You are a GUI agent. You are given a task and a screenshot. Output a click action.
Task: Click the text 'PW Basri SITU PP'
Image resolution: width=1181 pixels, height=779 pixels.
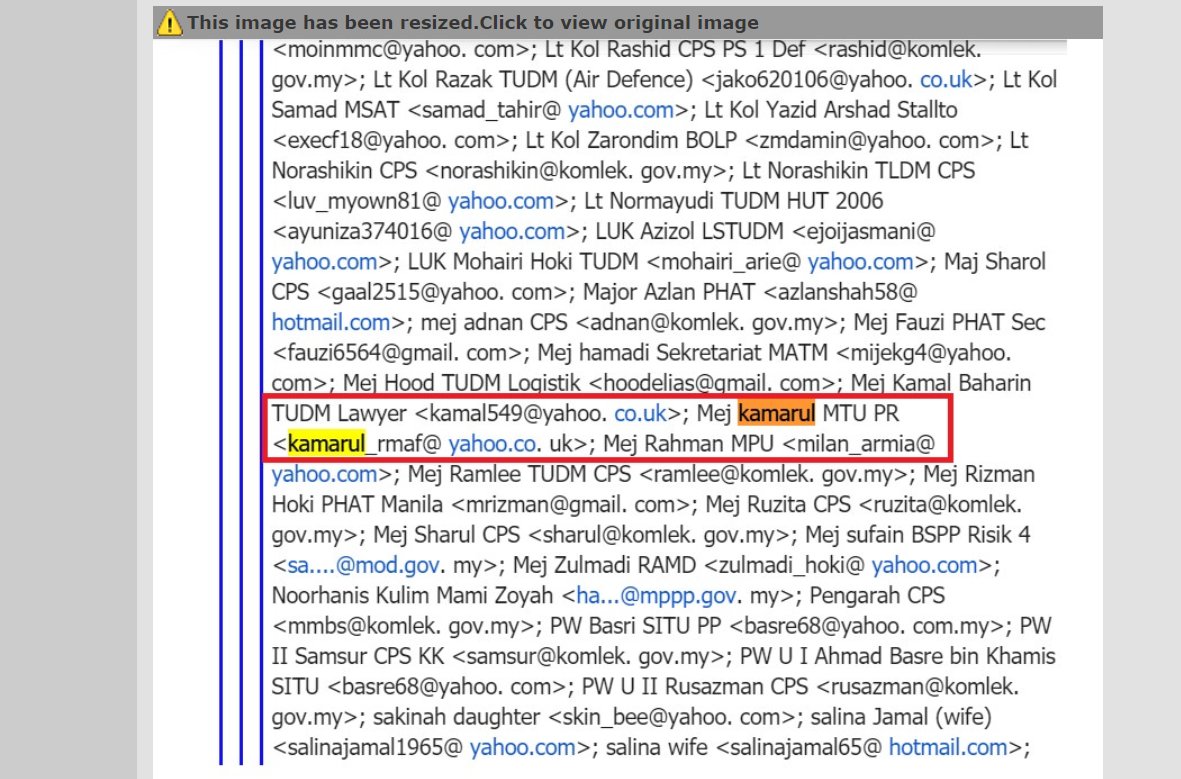coord(636,626)
